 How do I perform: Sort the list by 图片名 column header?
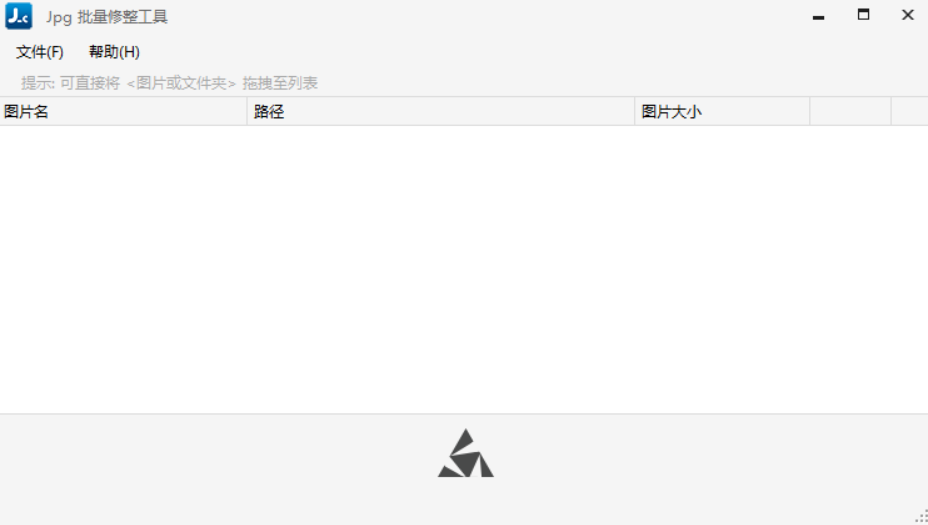123,111
